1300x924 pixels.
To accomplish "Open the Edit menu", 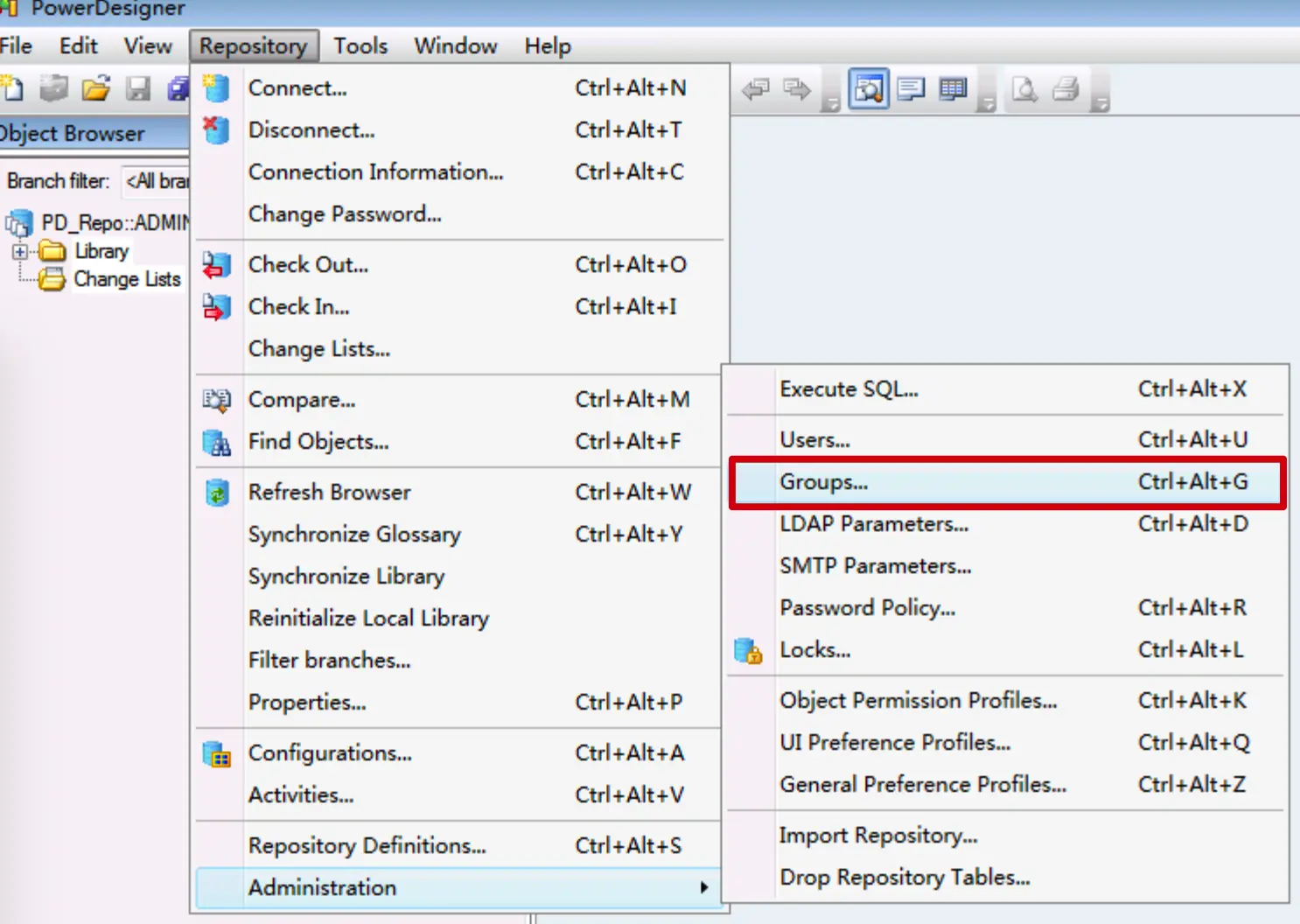I will tap(78, 45).
